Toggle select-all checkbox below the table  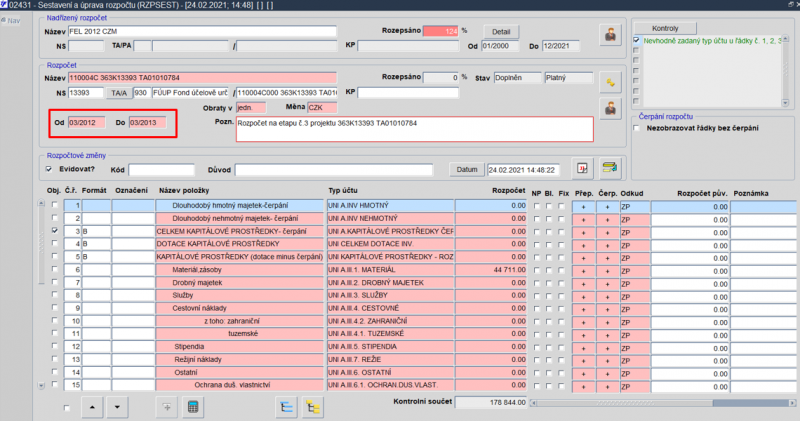[67, 408]
